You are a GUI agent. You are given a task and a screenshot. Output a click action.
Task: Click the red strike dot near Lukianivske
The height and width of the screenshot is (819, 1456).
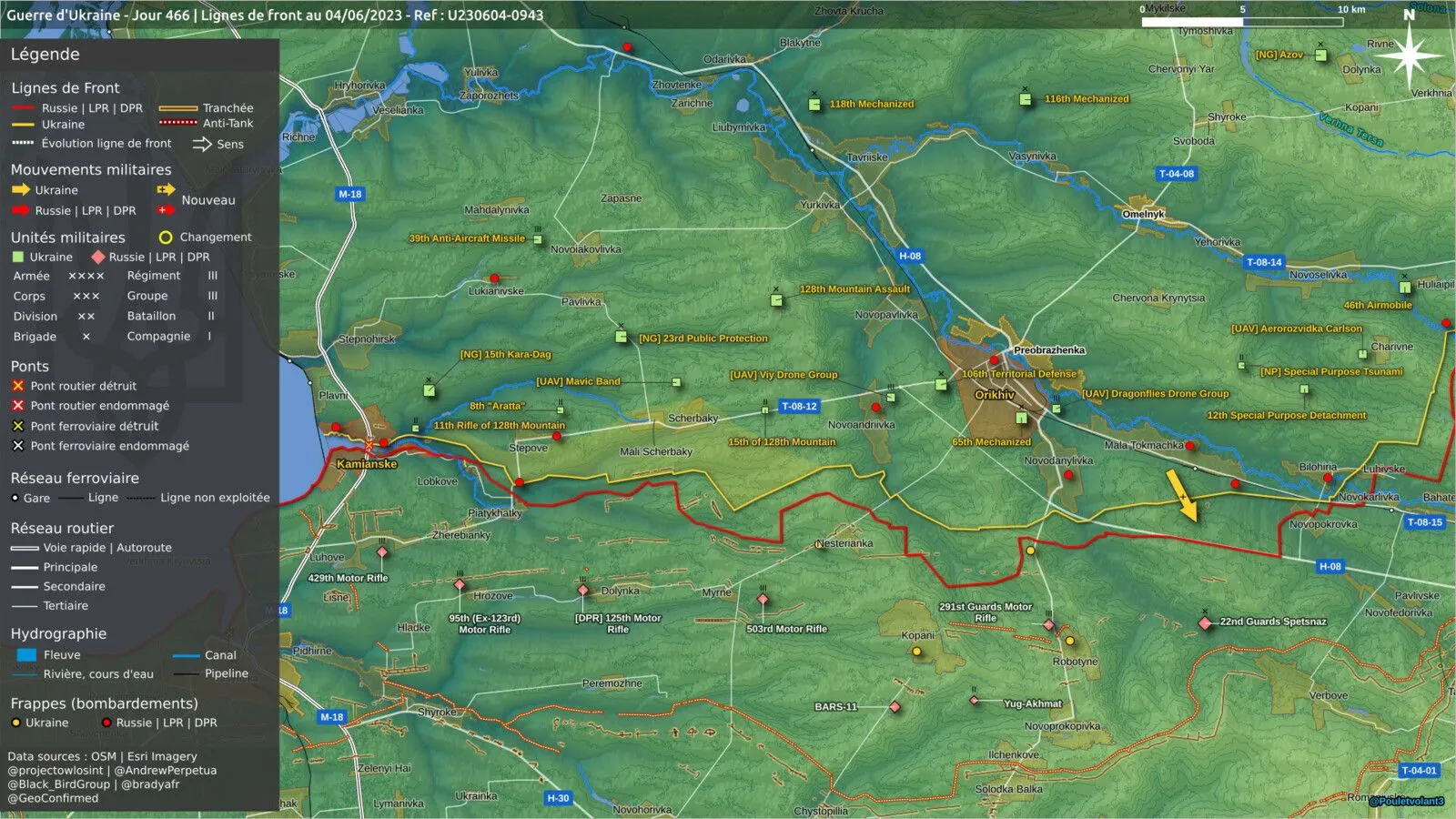494,278
